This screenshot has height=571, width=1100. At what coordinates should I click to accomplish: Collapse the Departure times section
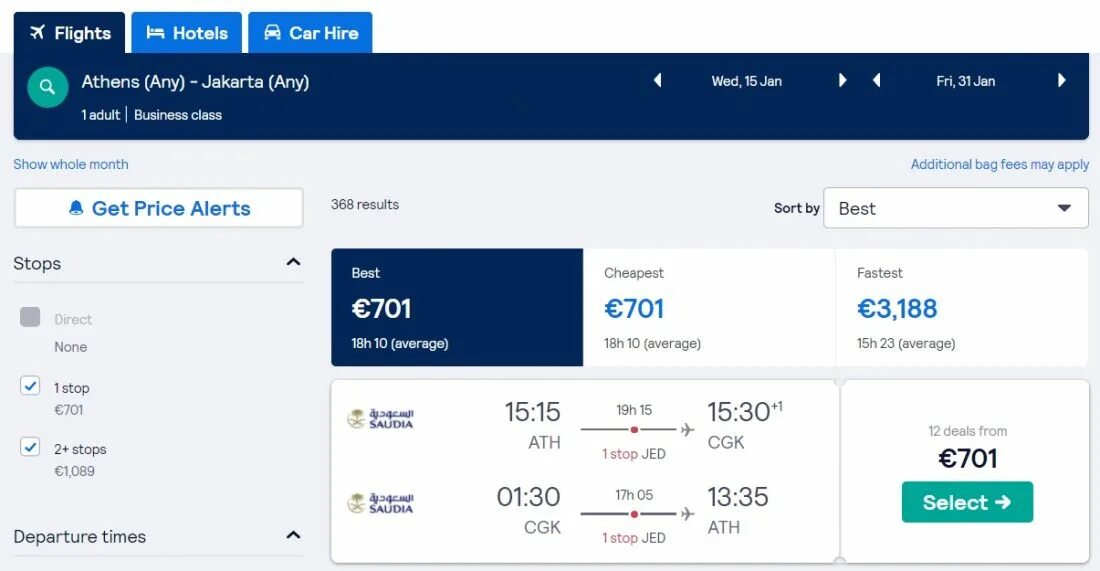pos(293,535)
